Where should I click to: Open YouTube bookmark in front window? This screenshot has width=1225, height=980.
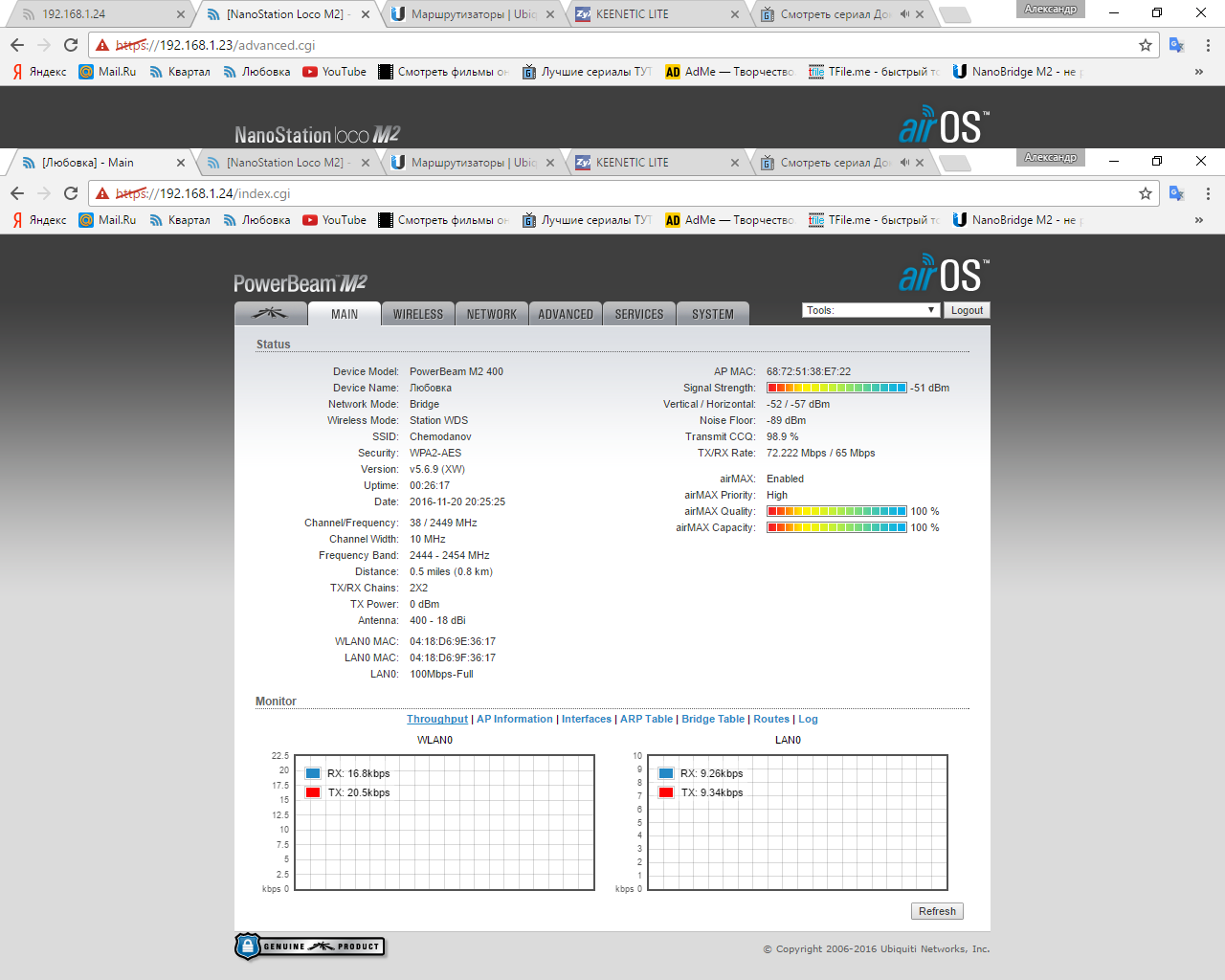click(x=334, y=220)
